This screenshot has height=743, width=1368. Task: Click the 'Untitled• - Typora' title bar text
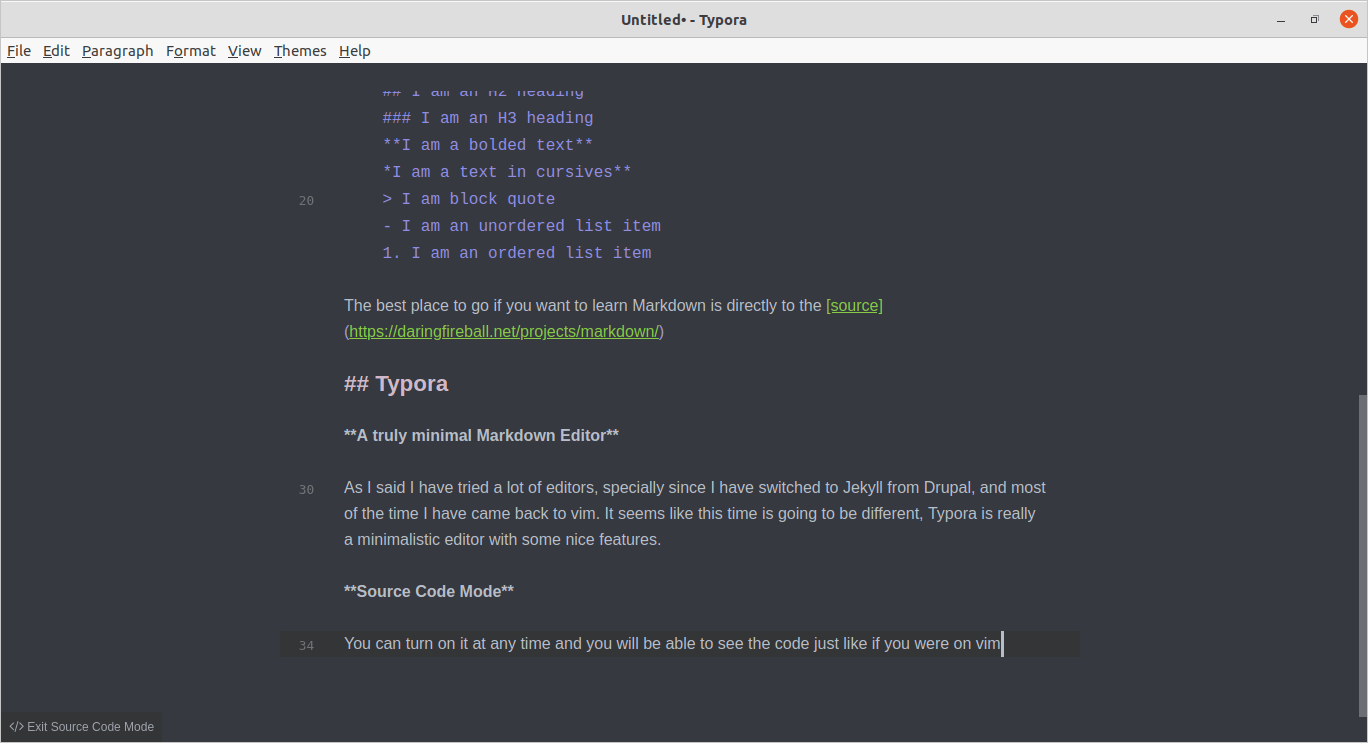pyautogui.click(x=684, y=20)
